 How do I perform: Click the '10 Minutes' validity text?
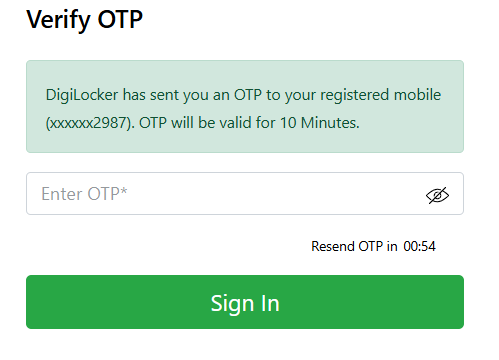319,123
